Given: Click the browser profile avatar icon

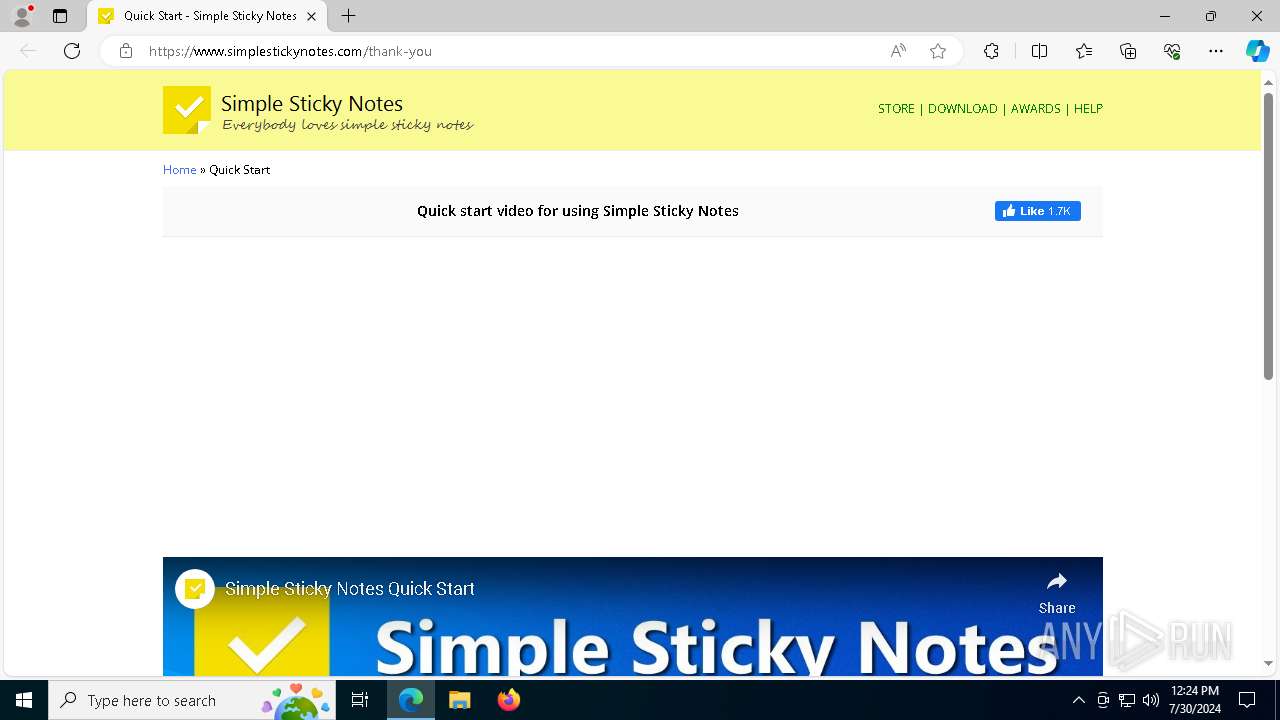Looking at the screenshot, I should pos(22,16).
